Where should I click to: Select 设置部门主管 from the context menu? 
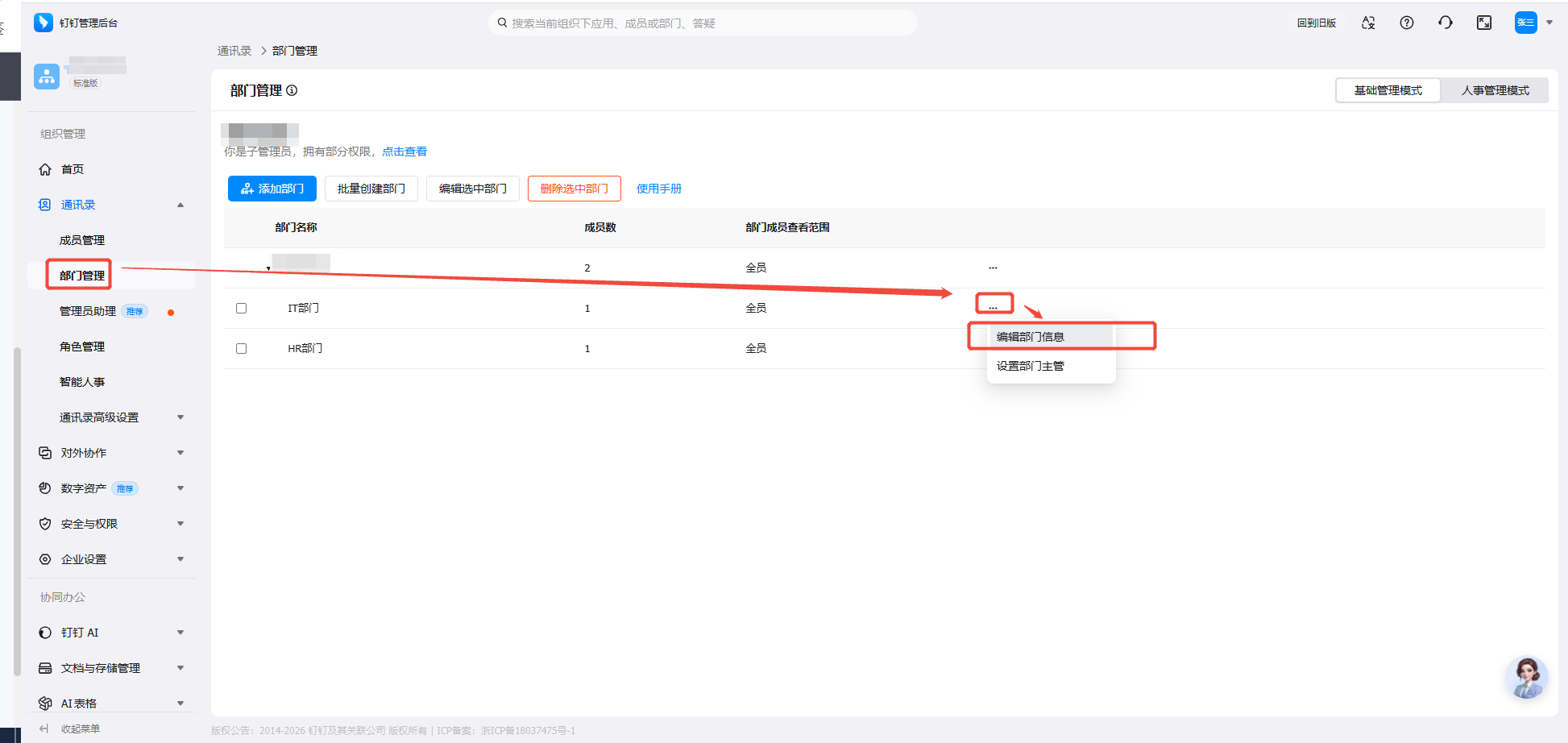[1031, 366]
